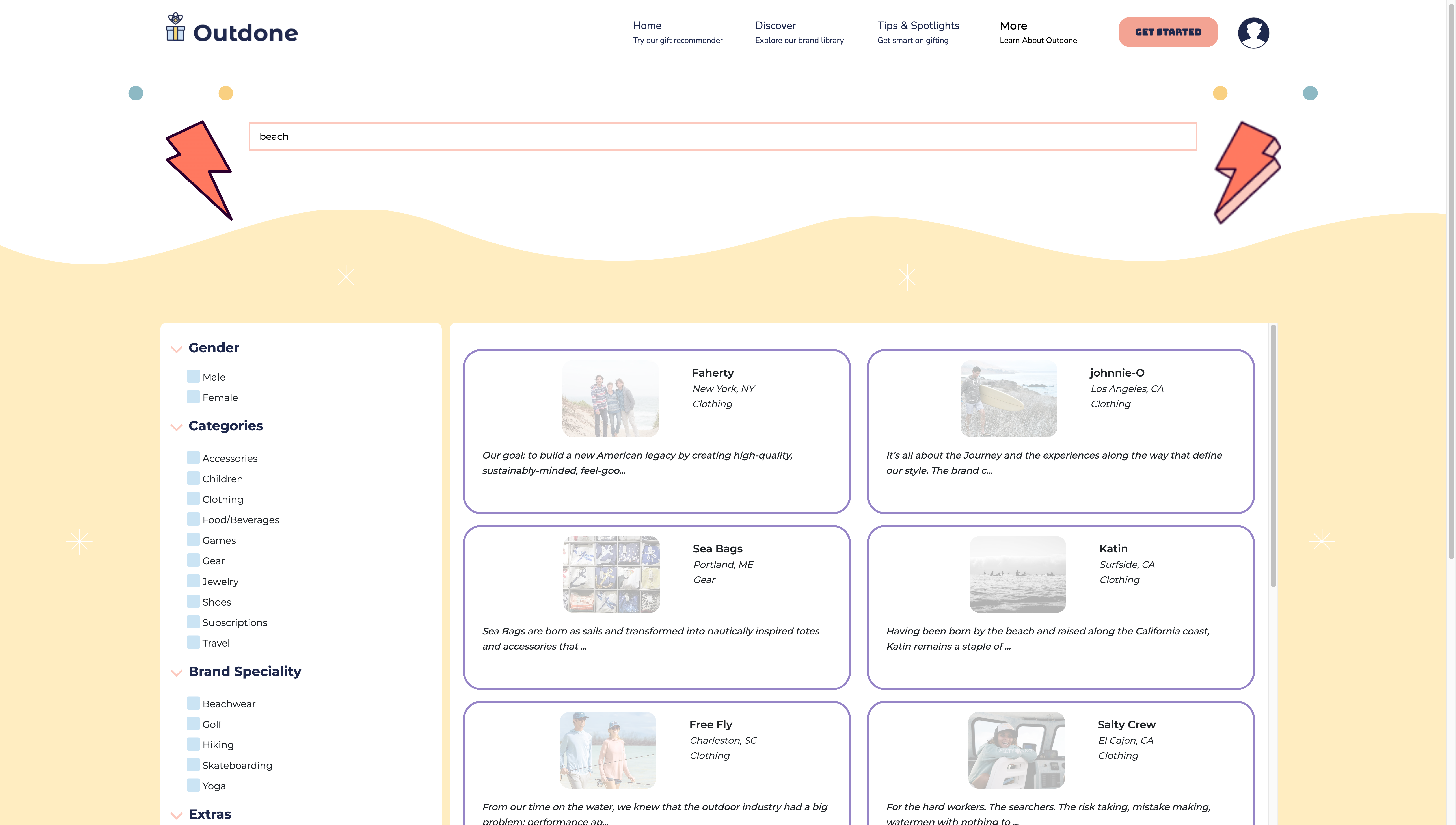Enable the Male gender filter

[x=193, y=376]
